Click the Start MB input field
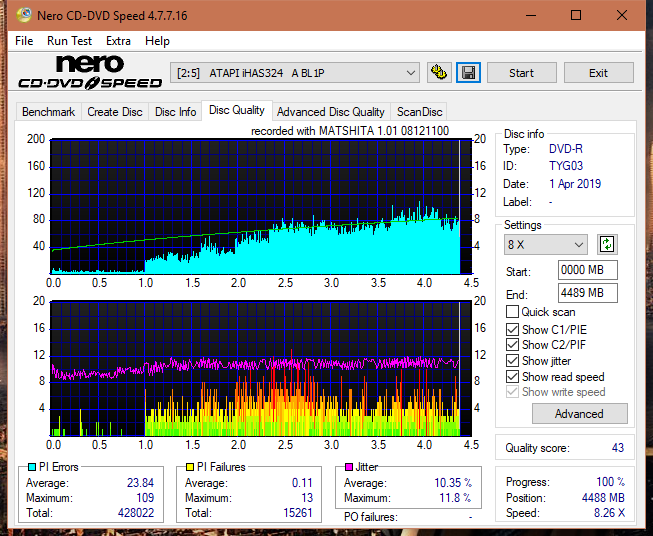 point(587,270)
